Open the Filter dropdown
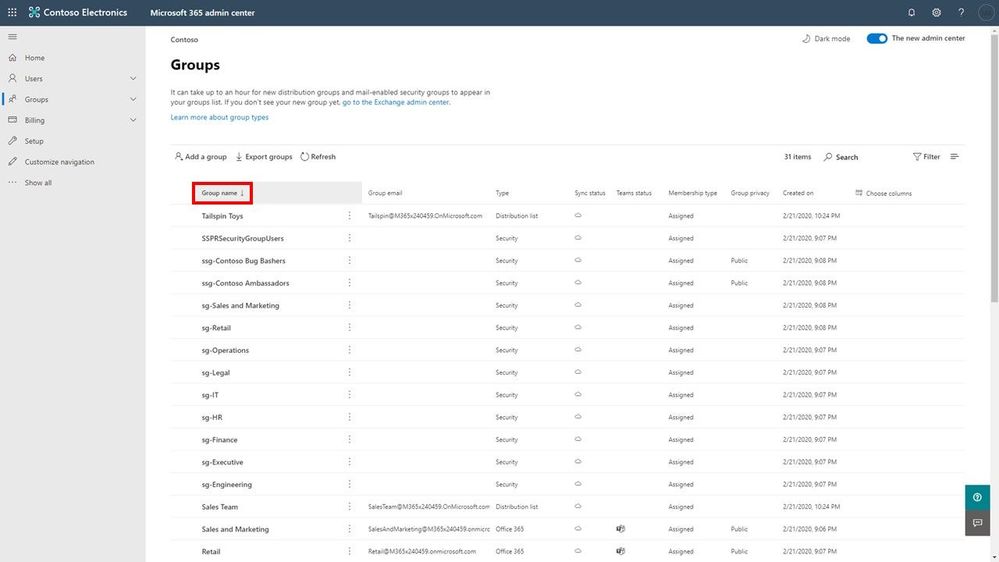Screen dimensions: 999x562 (x=926, y=156)
